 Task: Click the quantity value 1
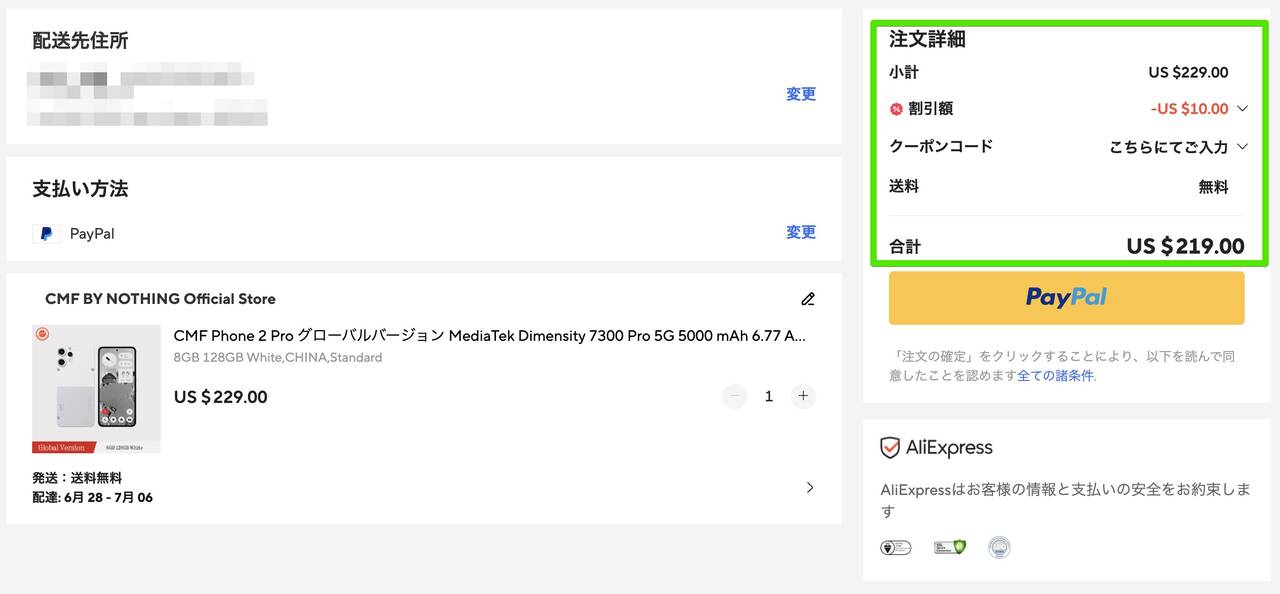(x=769, y=396)
